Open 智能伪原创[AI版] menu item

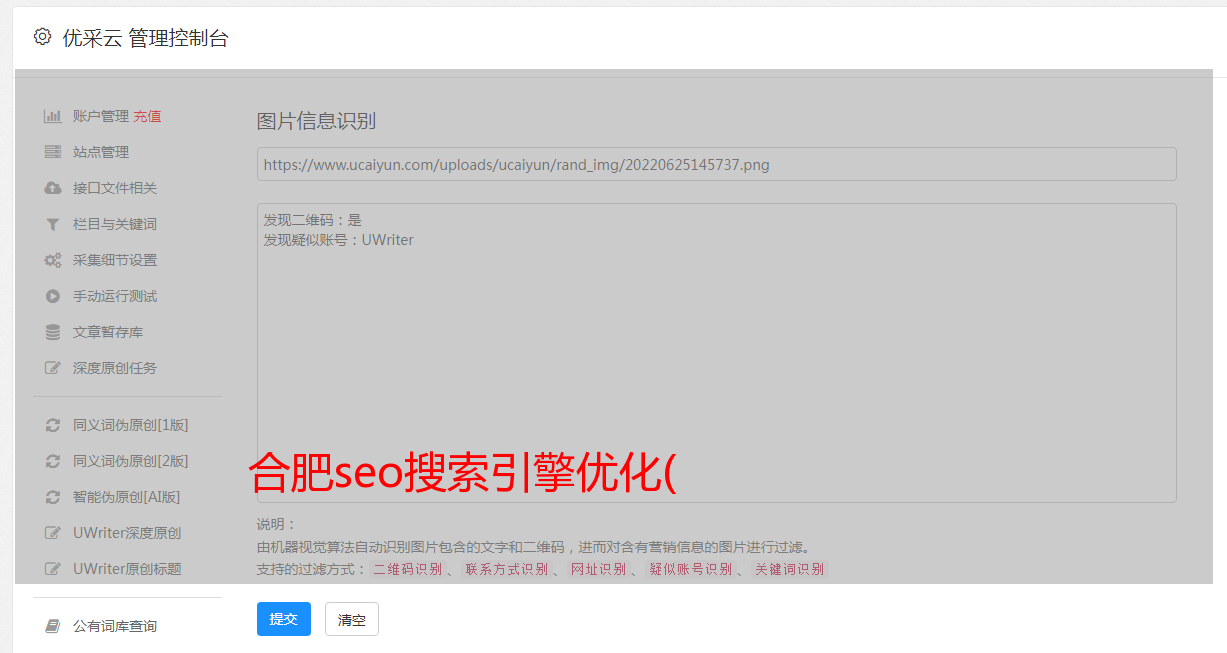127,497
